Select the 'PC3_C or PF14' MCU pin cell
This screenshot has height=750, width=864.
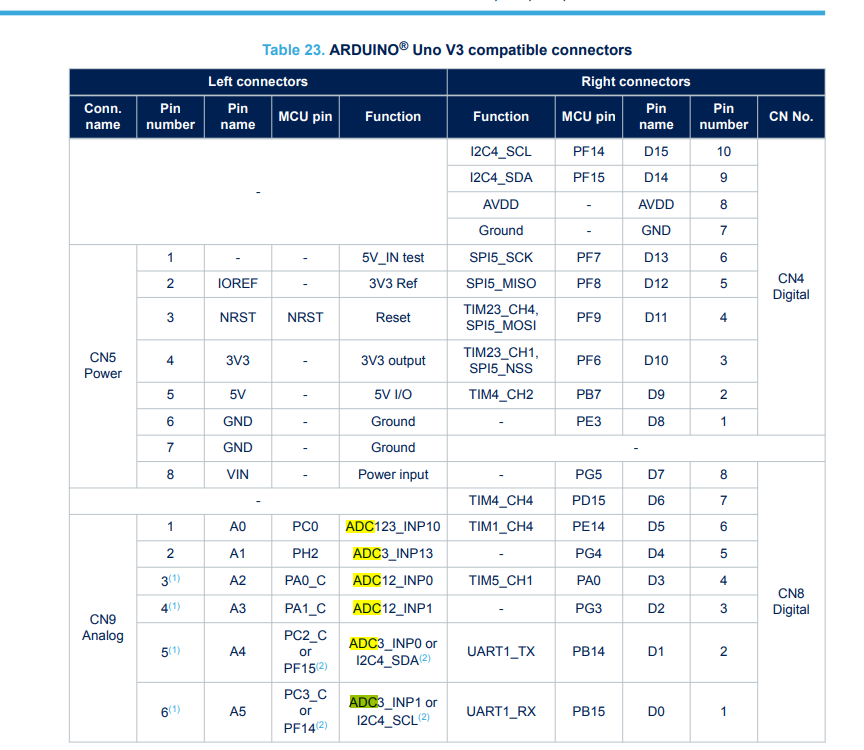(x=305, y=711)
